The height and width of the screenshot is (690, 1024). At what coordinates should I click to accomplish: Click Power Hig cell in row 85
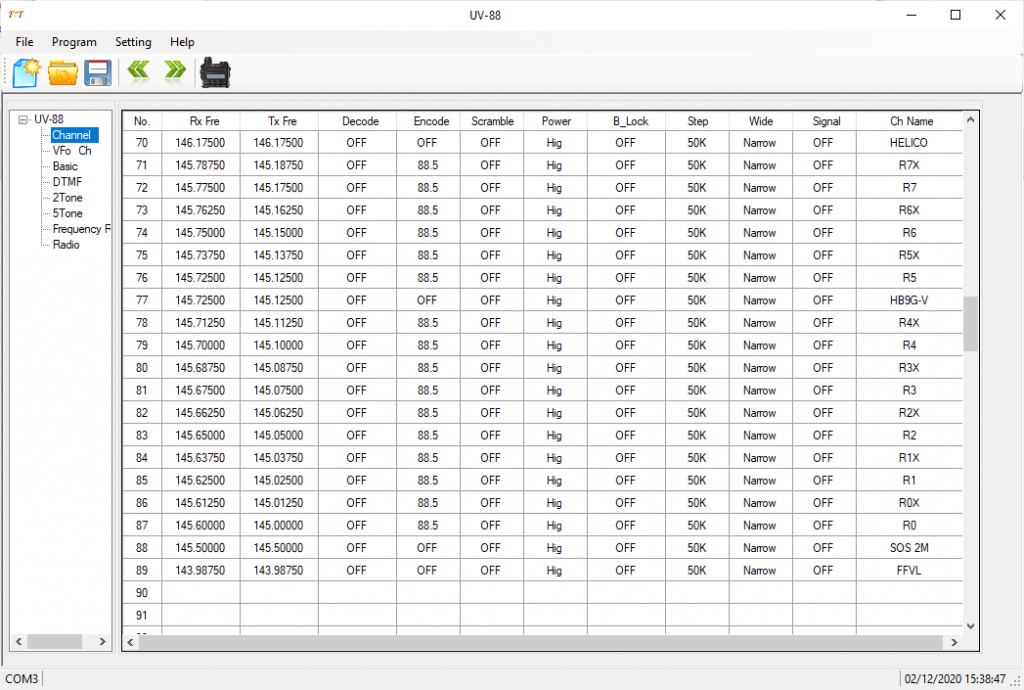pos(555,480)
